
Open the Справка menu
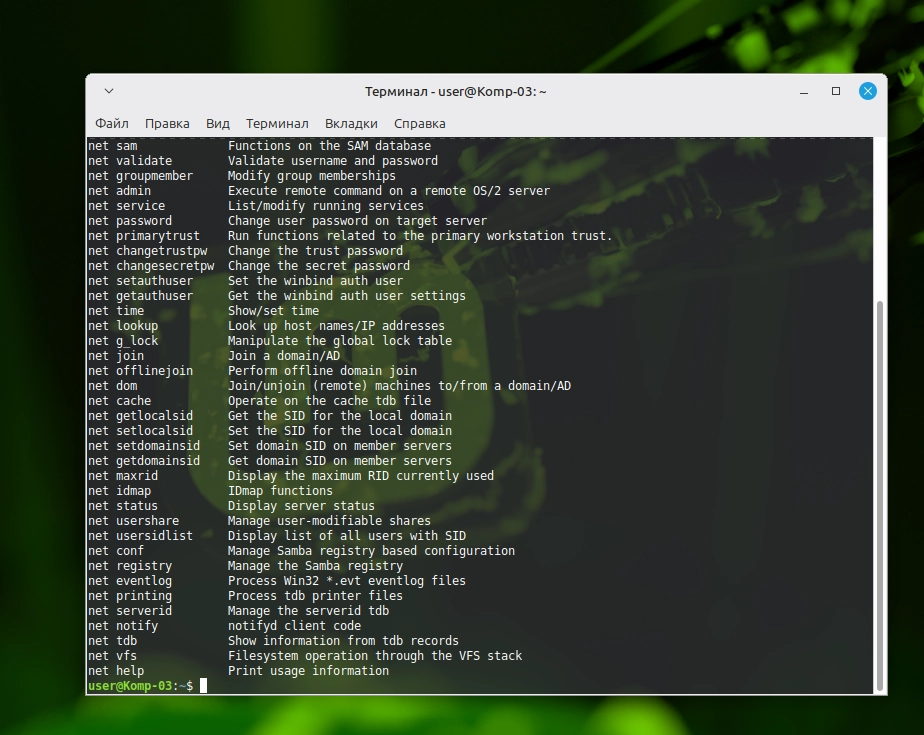click(x=420, y=124)
